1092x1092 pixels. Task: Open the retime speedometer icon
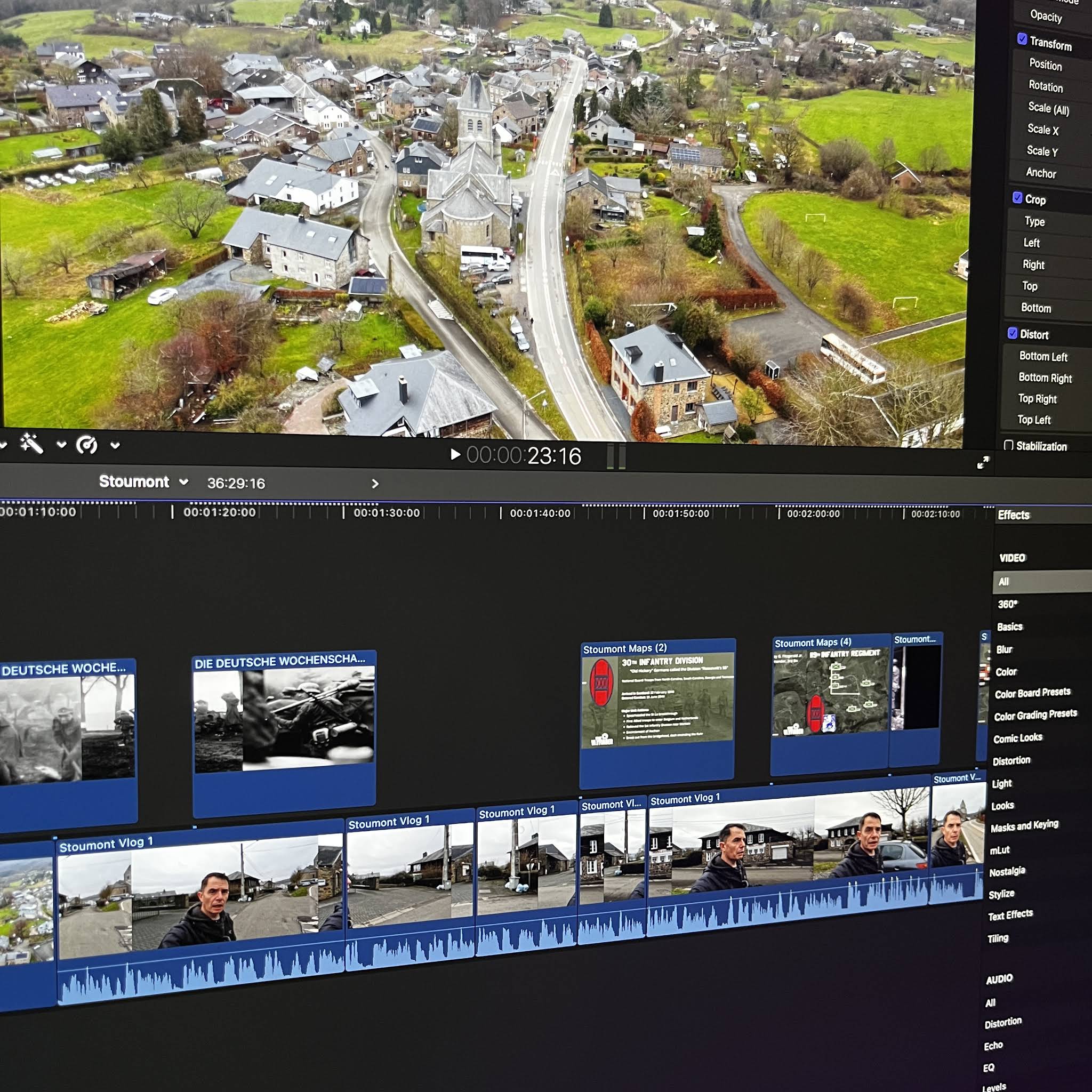86,445
